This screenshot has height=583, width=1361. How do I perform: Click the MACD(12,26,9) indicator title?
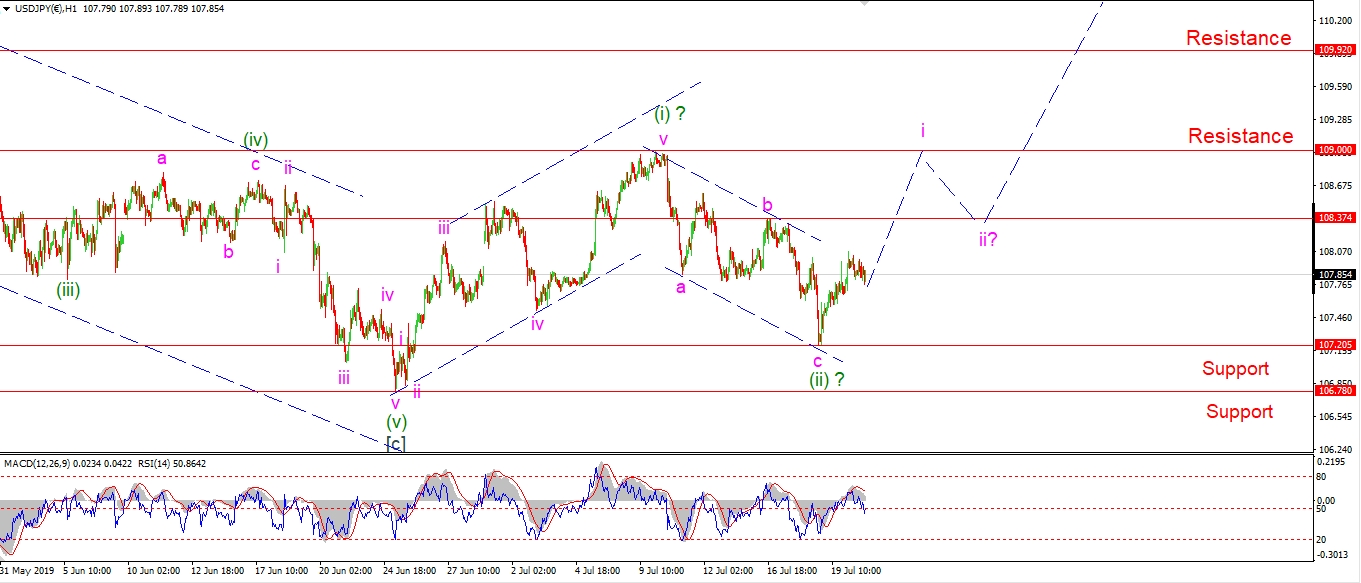[x=48, y=462]
